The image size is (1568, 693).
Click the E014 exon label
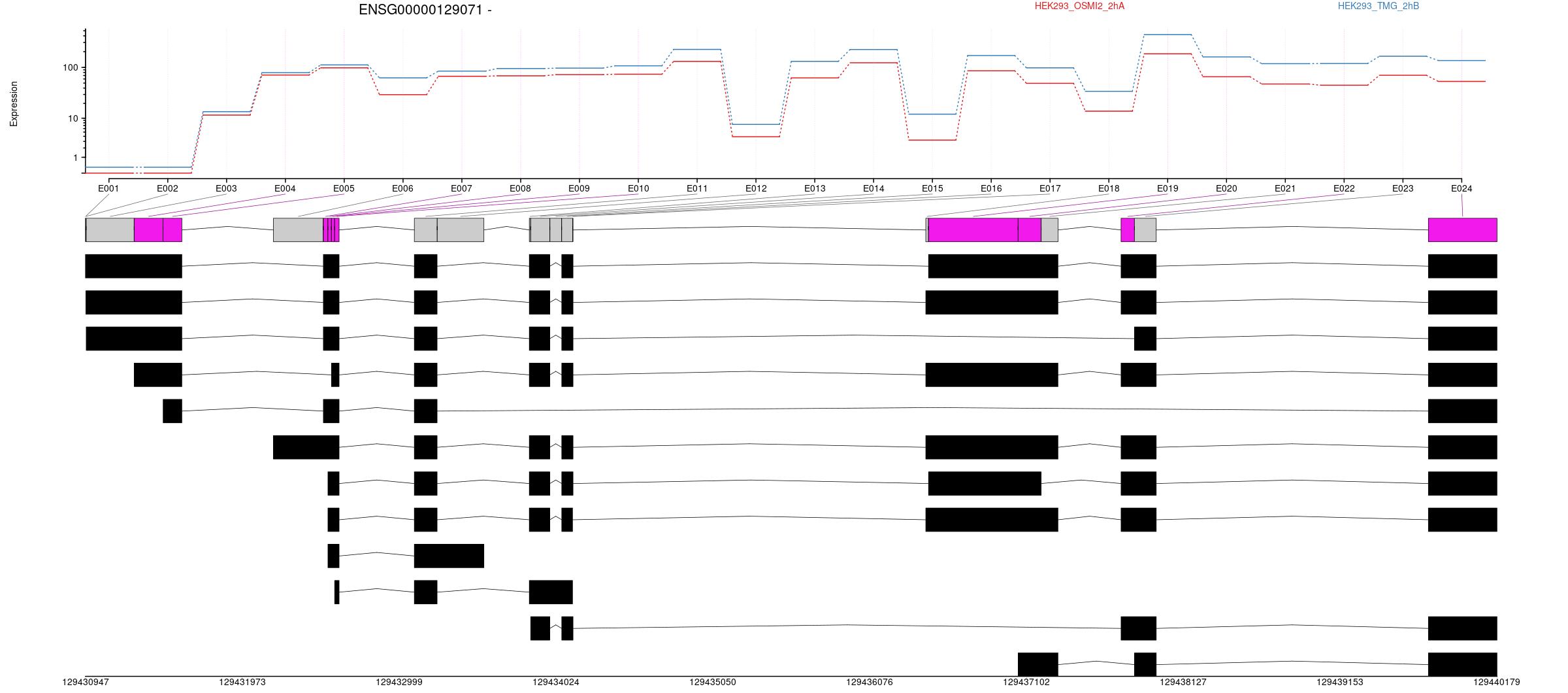tap(874, 188)
